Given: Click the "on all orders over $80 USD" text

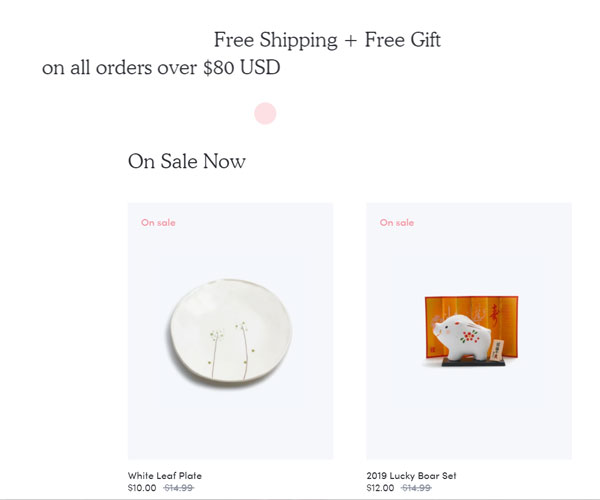Looking at the screenshot, I should pyautogui.click(x=161, y=68).
